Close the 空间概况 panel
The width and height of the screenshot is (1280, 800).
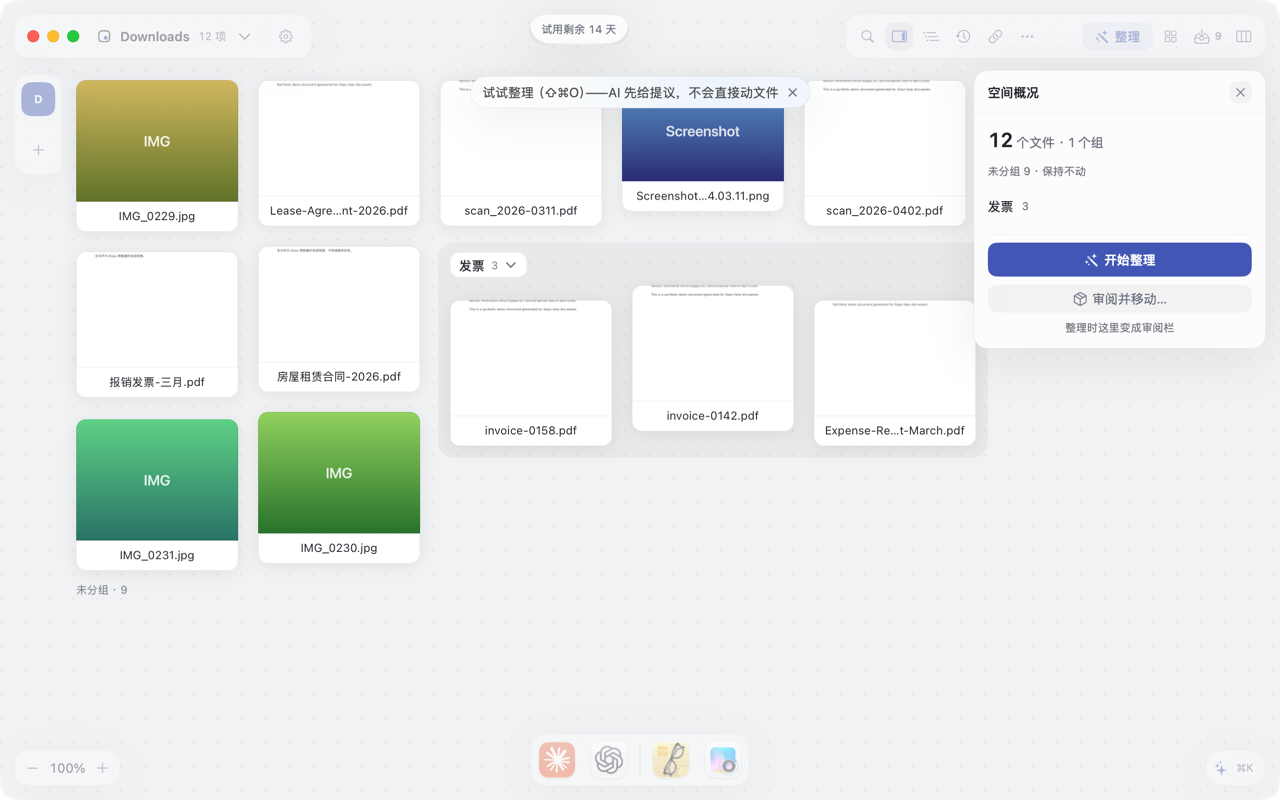(x=1240, y=92)
